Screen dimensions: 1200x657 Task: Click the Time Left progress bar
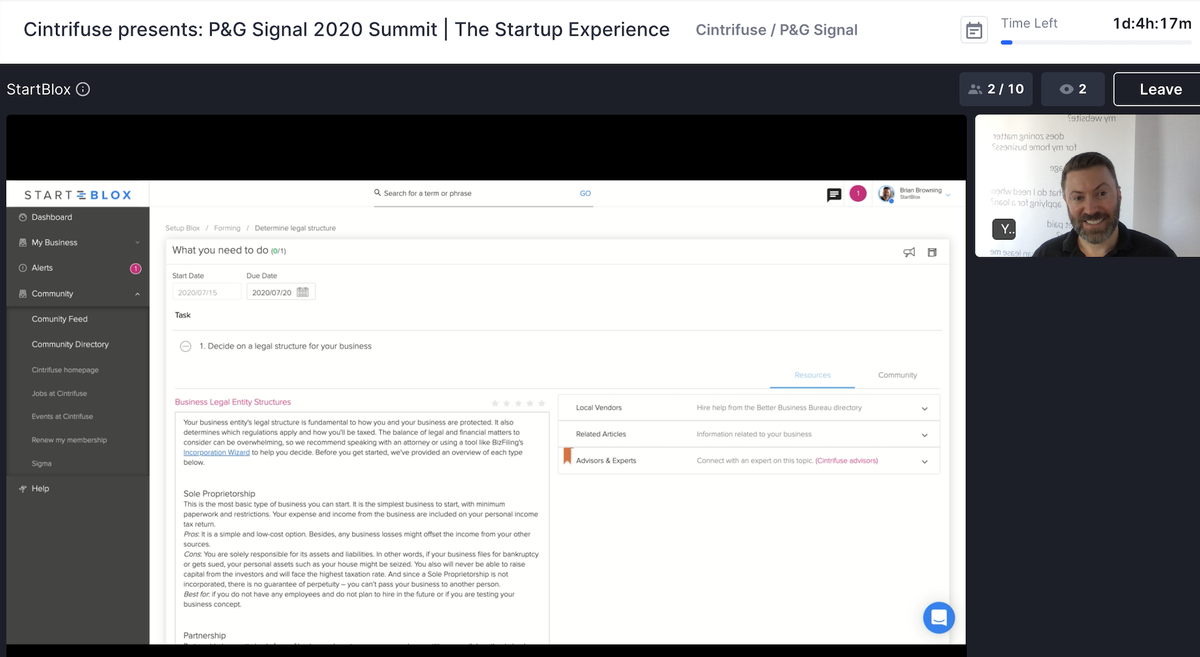coord(1096,42)
